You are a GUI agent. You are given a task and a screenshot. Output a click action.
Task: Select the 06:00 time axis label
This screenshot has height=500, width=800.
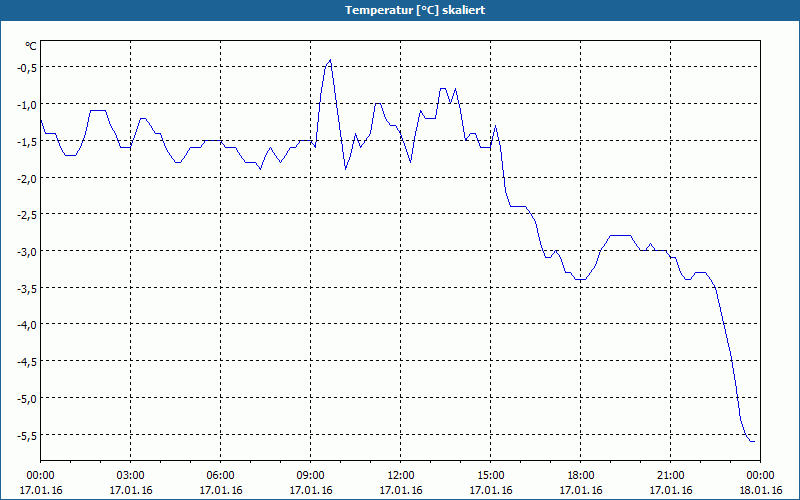[220, 476]
